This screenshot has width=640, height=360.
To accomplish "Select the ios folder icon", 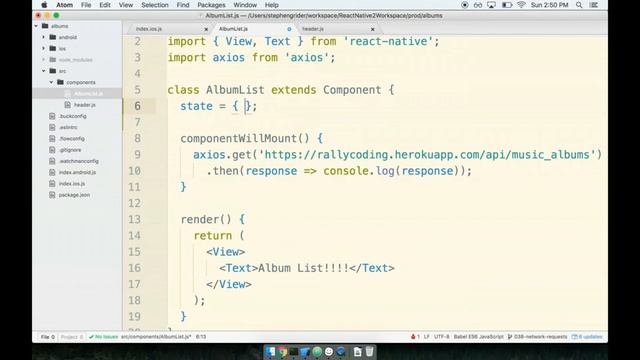I will [53, 49].
